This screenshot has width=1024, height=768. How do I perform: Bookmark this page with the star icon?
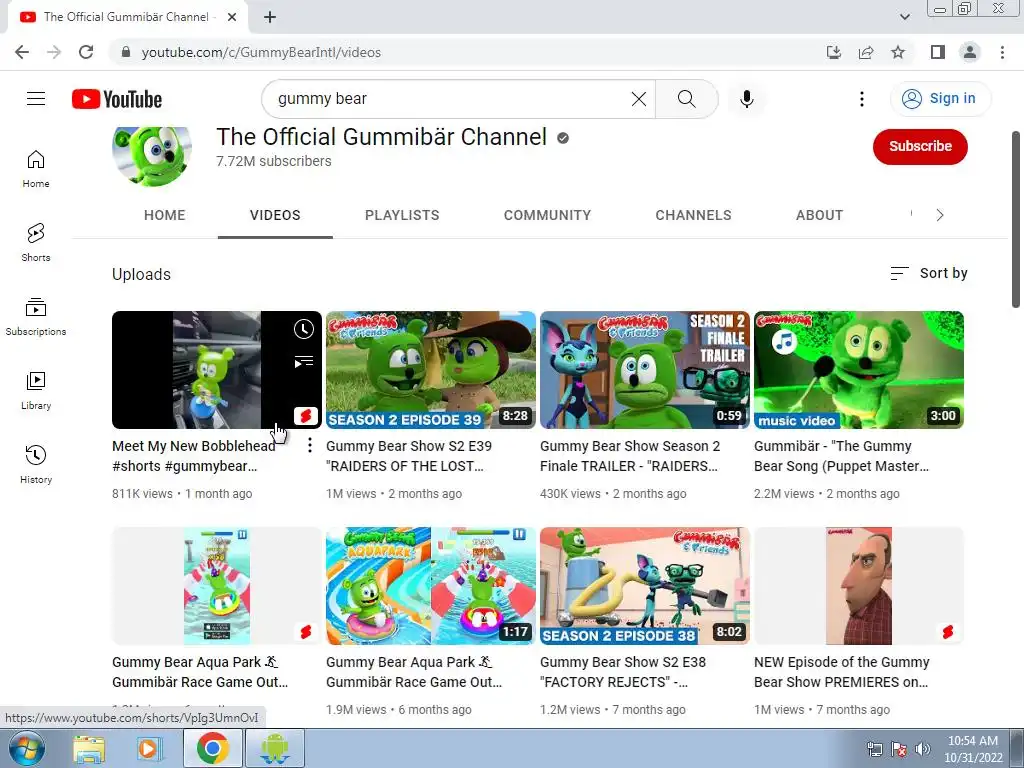(898, 52)
